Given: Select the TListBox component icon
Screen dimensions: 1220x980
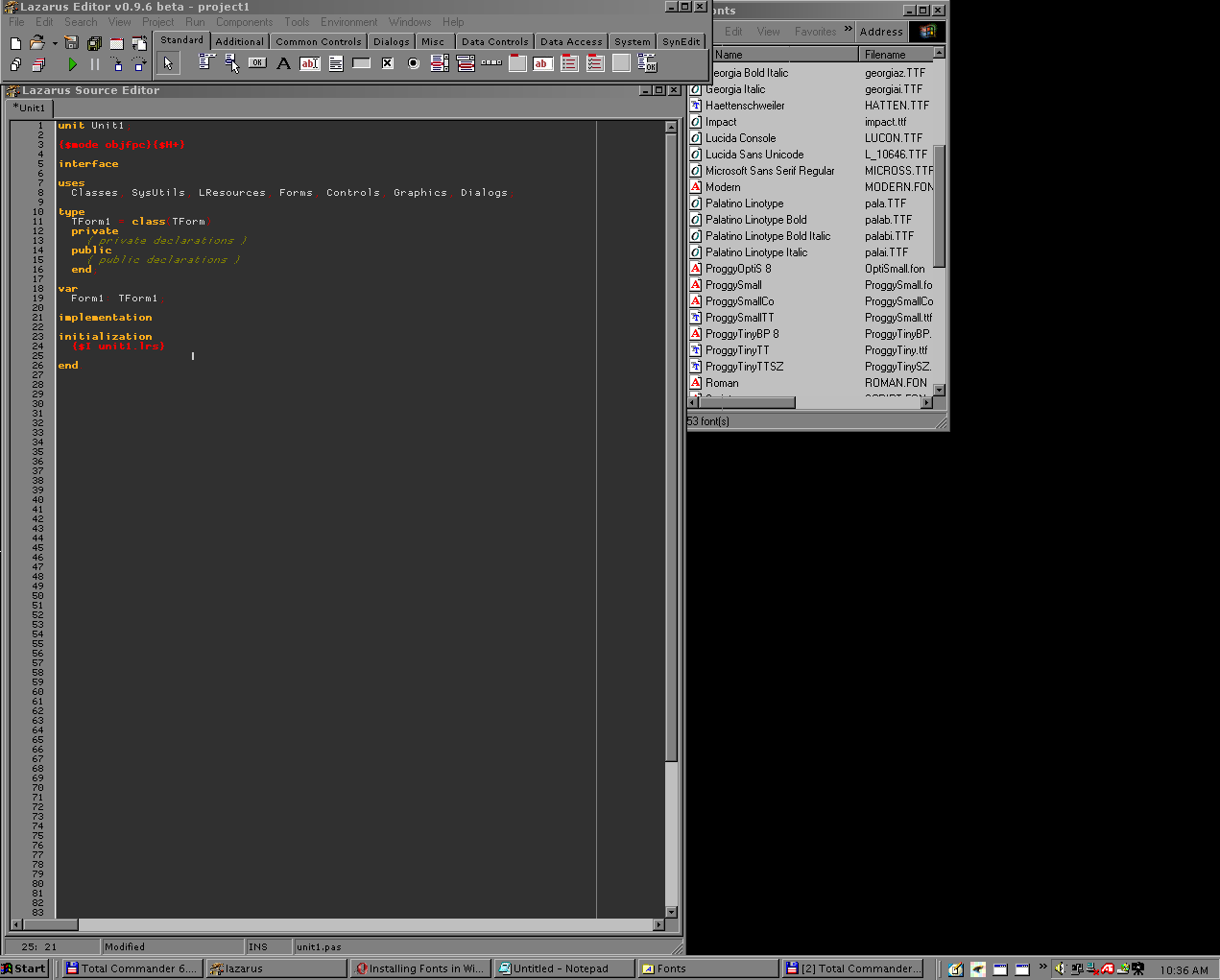Looking at the screenshot, I should (439, 63).
